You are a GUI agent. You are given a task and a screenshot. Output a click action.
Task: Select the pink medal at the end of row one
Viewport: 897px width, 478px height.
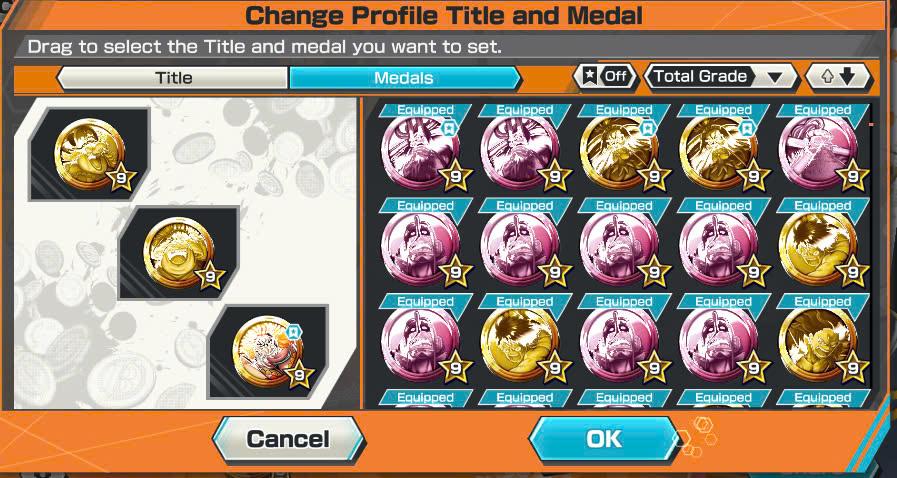click(818, 153)
